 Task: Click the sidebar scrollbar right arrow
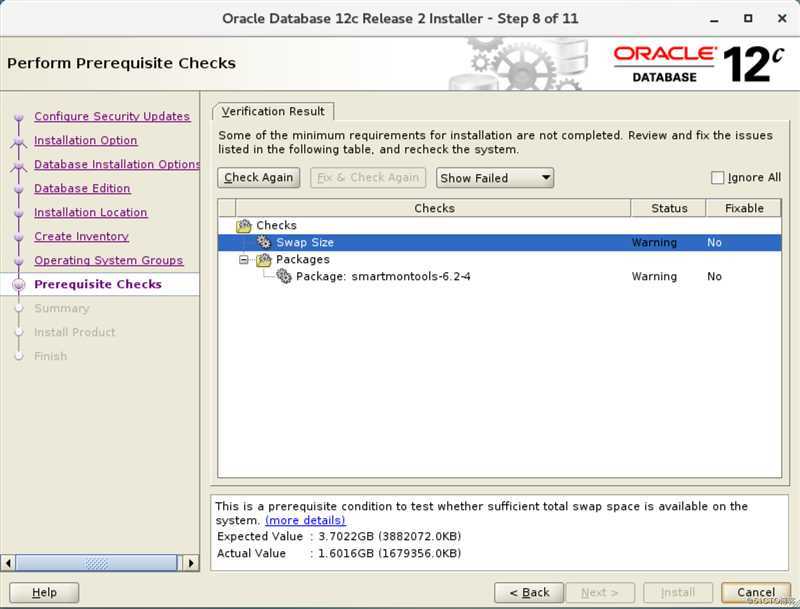191,563
